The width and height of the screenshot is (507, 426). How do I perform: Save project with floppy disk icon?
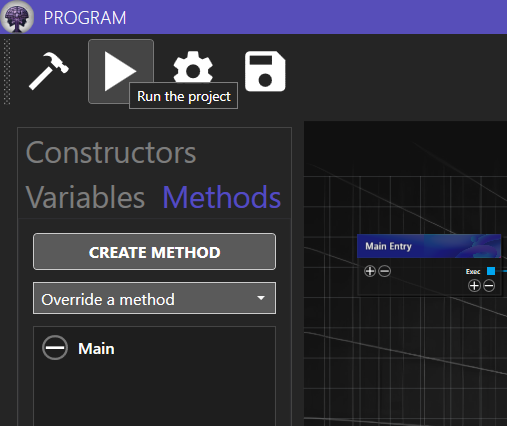[x=265, y=71]
